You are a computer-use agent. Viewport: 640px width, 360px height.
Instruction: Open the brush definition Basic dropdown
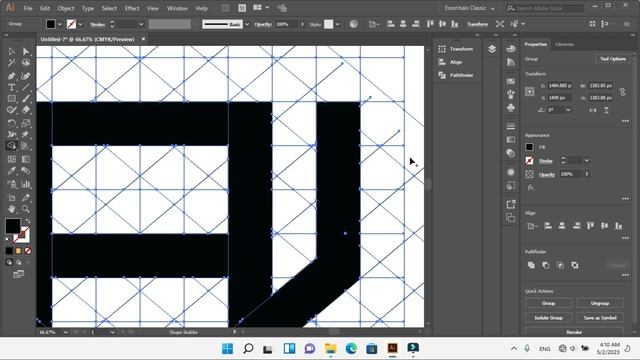point(247,24)
